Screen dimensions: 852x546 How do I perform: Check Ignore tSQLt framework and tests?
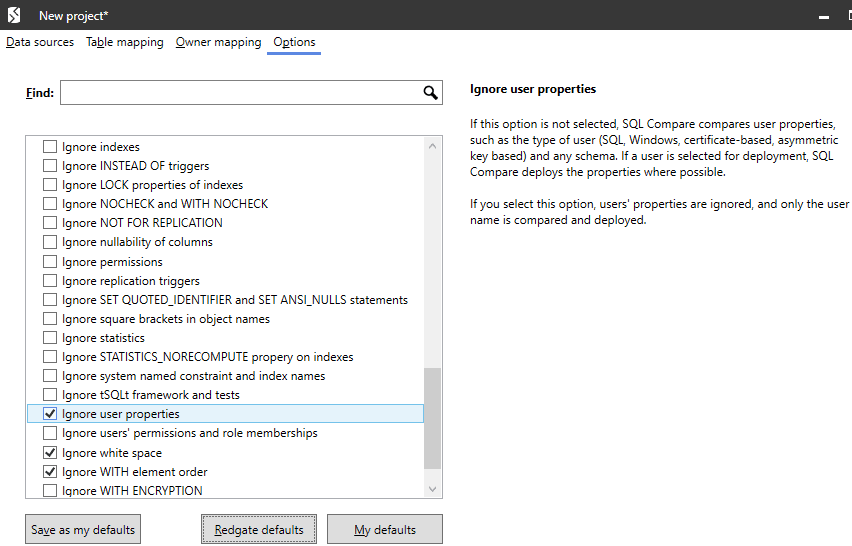coord(50,395)
